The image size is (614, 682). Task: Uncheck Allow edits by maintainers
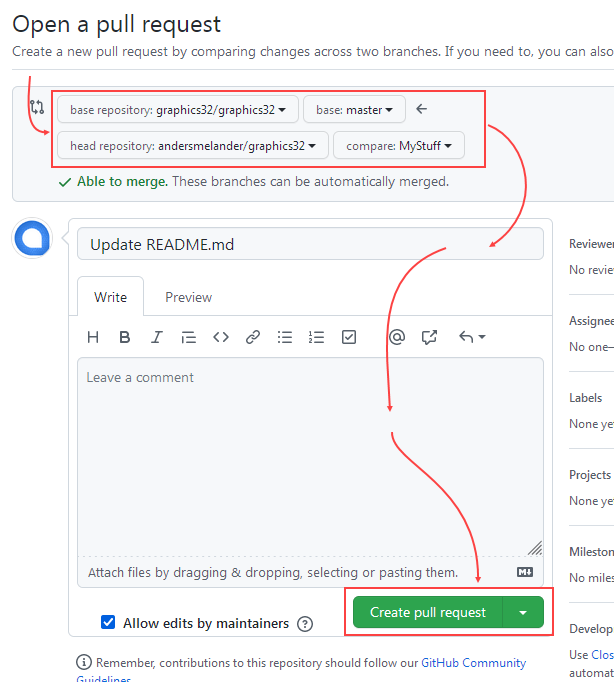108,622
